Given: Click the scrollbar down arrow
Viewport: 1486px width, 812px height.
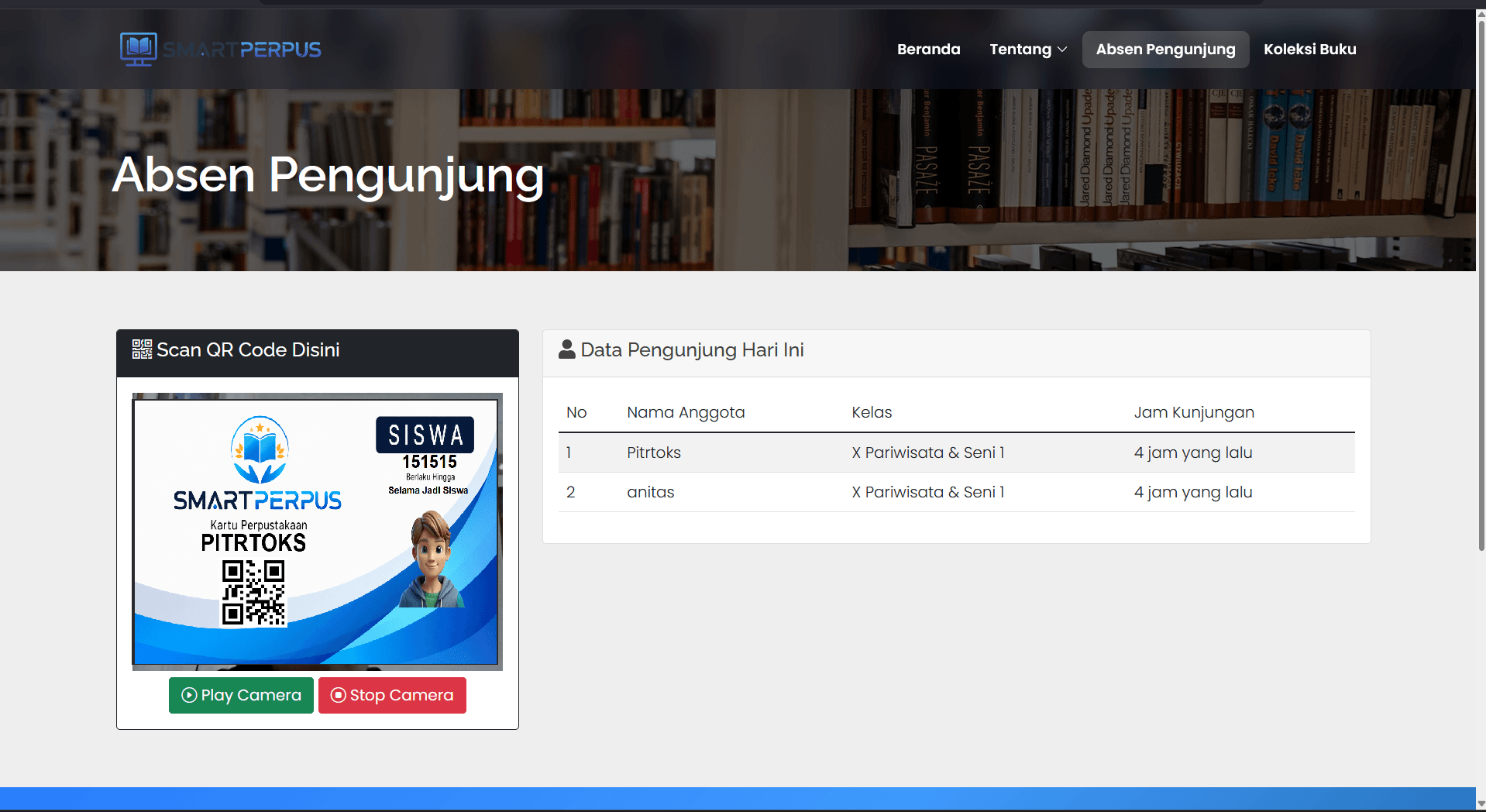Looking at the screenshot, I should tap(1481, 804).
